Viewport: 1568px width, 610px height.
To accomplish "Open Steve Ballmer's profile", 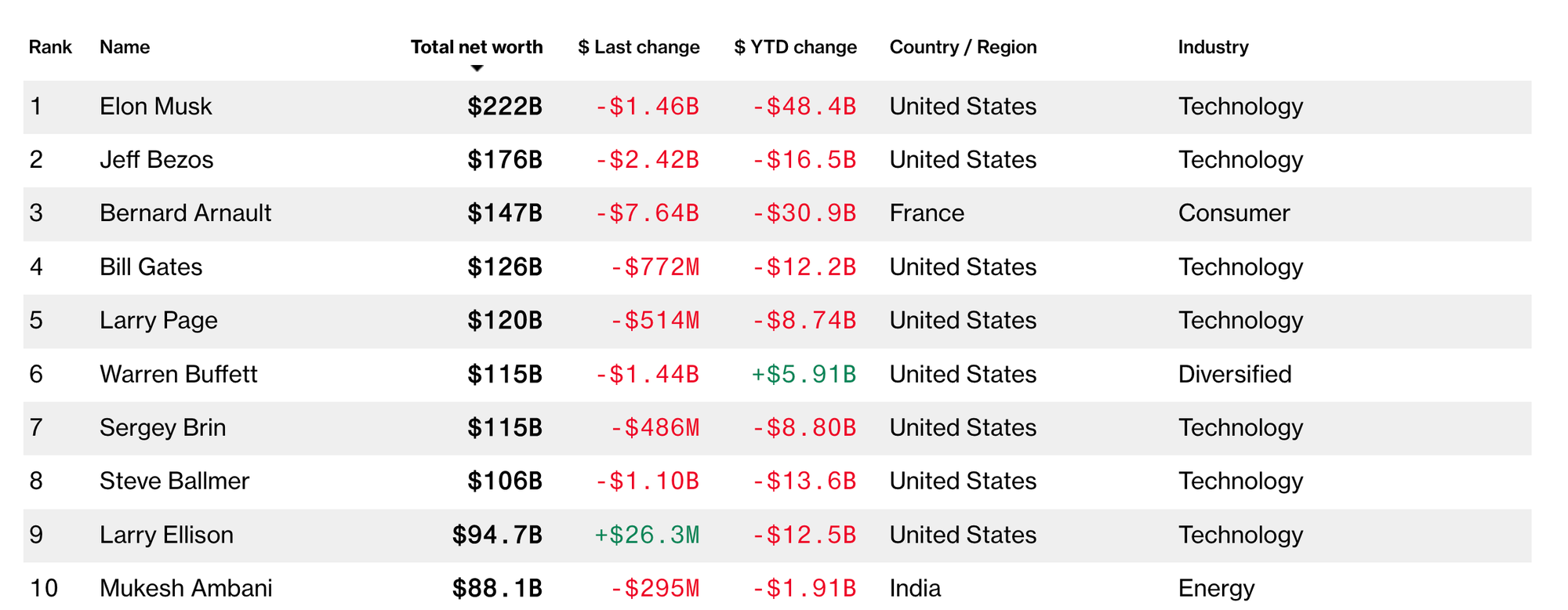I will click(x=174, y=481).
